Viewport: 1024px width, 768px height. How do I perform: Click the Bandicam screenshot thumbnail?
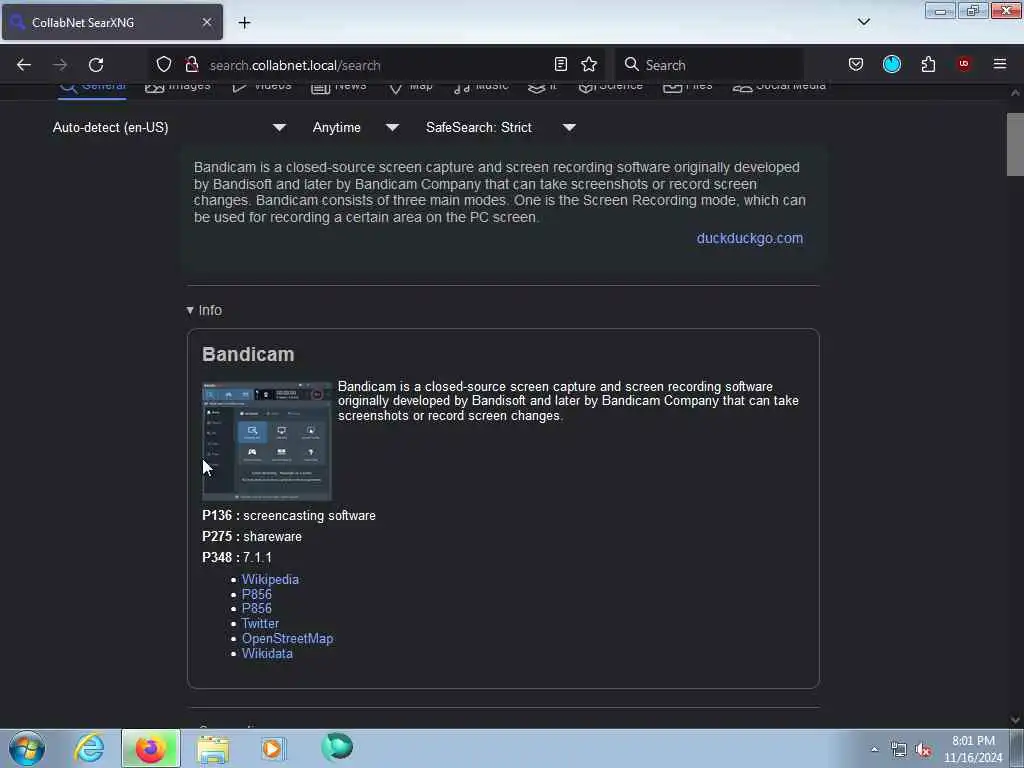pyautogui.click(x=266, y=441)
